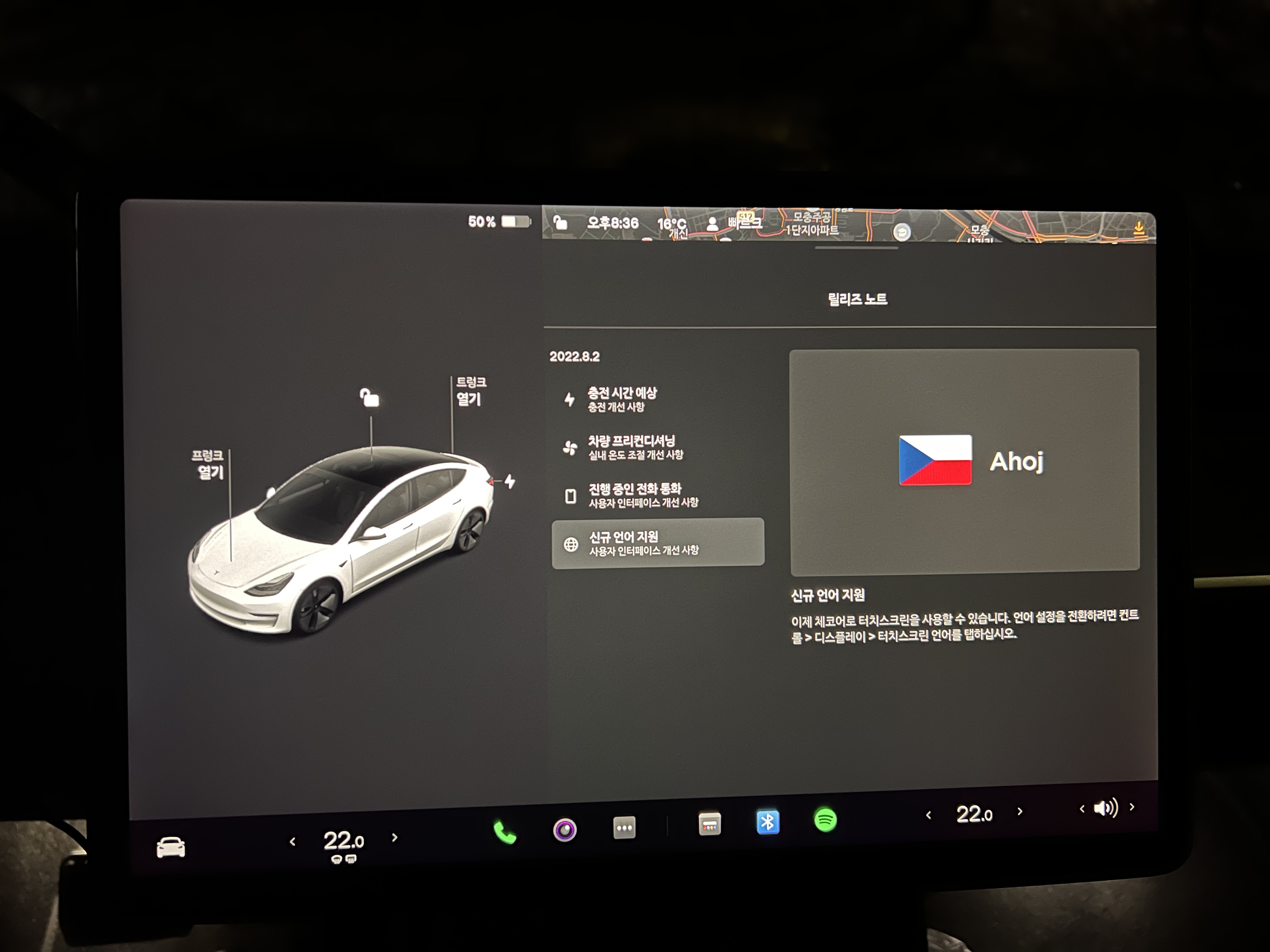The width and height of the screenshot is (1270, 952).
Task: Open the phone app icon
Action: point(505,833)
